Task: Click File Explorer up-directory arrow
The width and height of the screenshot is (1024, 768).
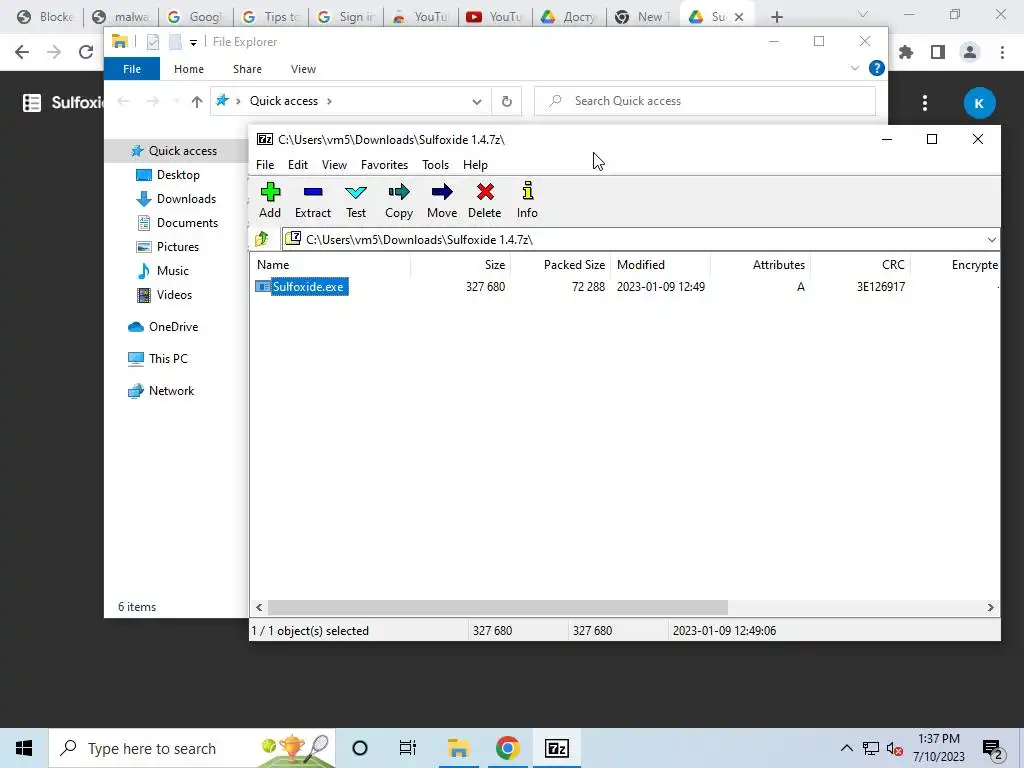Action: click(197, 101)
